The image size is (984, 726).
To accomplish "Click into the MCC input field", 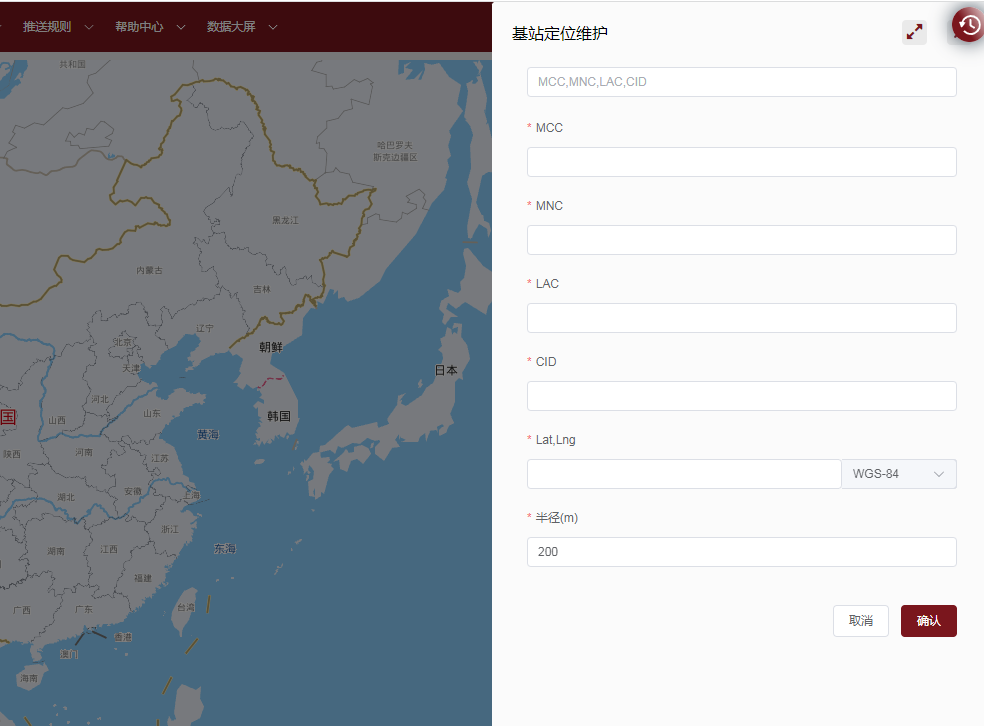I will coord(741,162).
